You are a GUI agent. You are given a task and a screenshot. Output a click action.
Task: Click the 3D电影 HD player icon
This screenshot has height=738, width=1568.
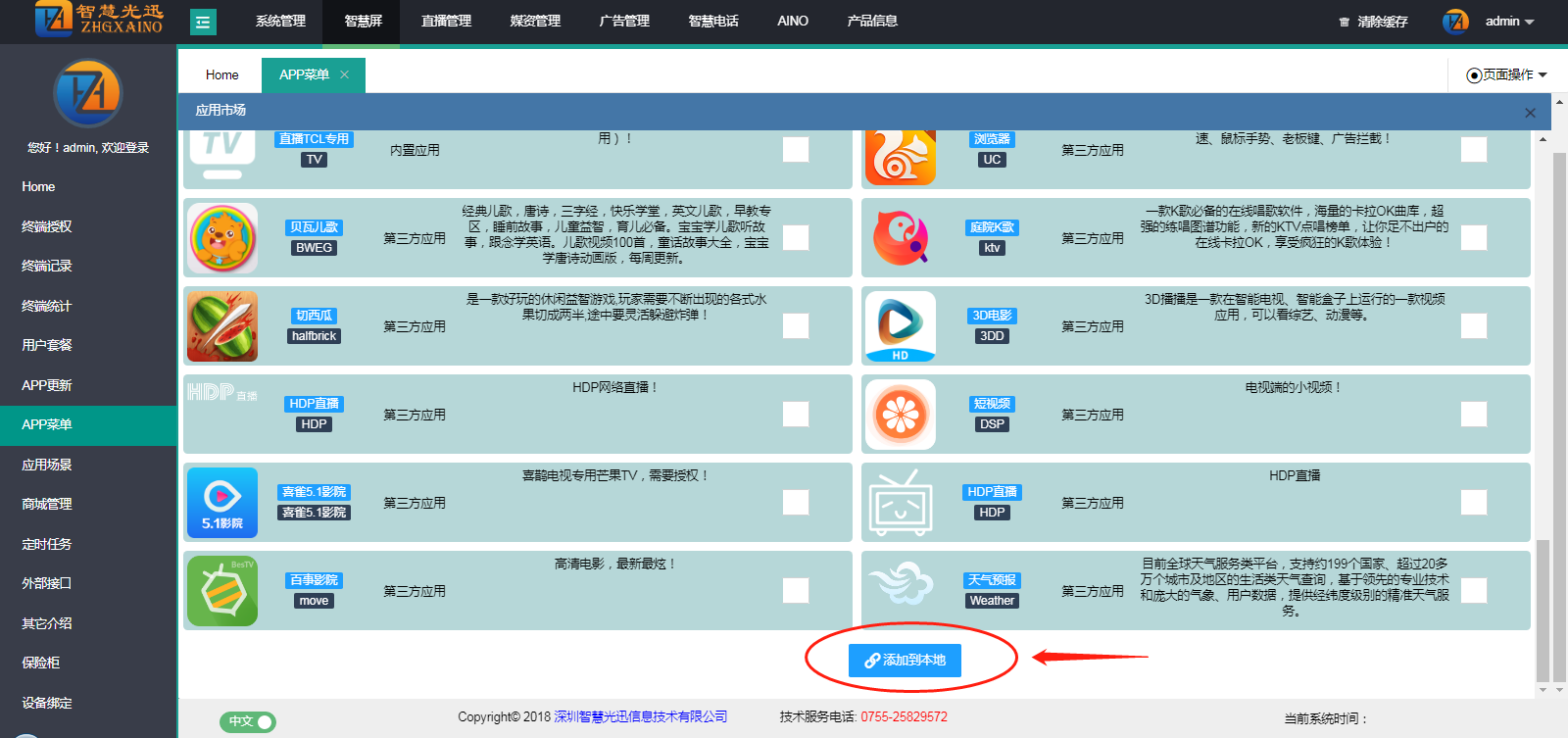coord(900,326)
